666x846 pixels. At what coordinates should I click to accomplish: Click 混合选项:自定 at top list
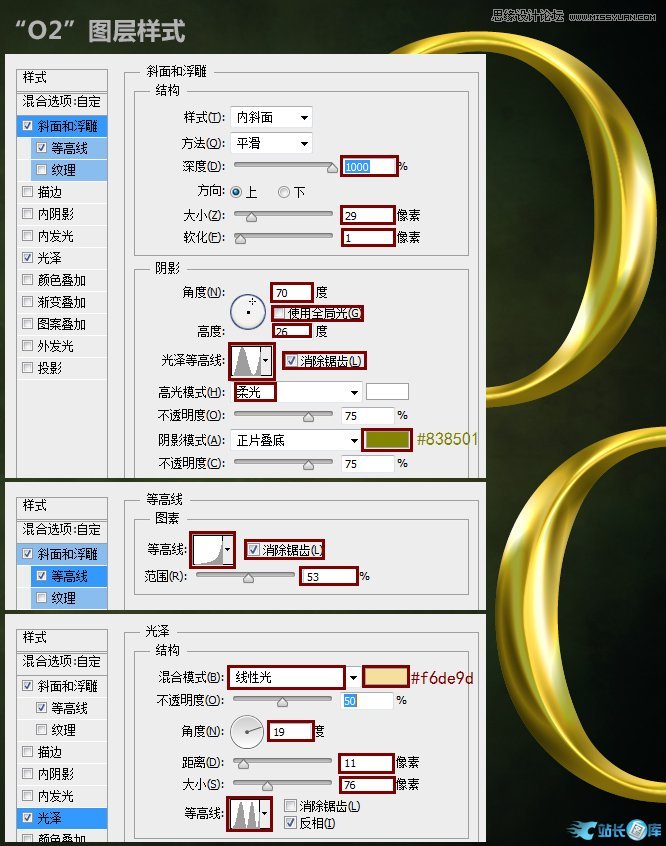[x=62, y=101]
